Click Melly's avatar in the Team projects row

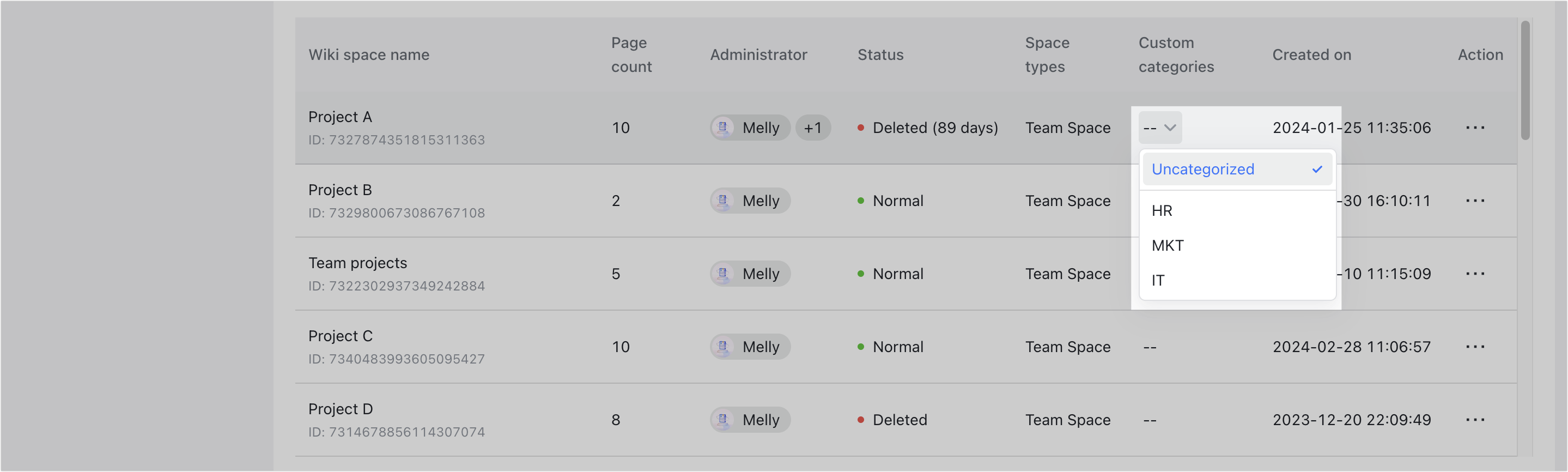723,274
